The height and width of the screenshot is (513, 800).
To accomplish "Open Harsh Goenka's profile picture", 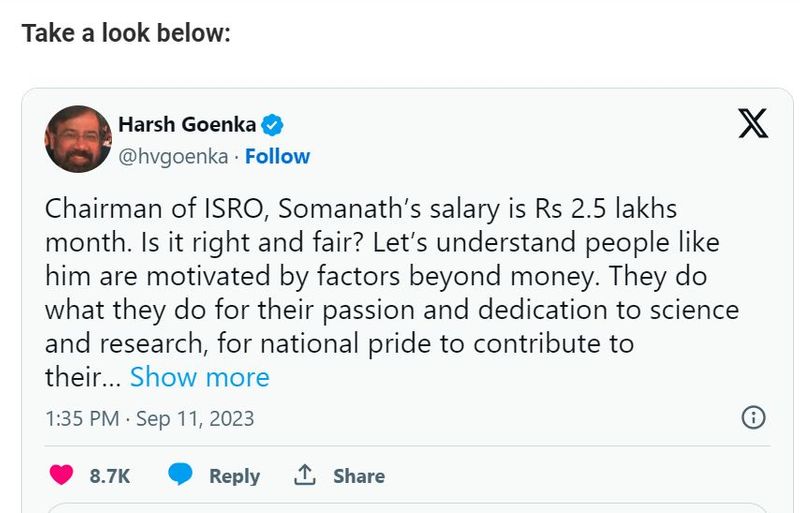I will tap(78, 140).
